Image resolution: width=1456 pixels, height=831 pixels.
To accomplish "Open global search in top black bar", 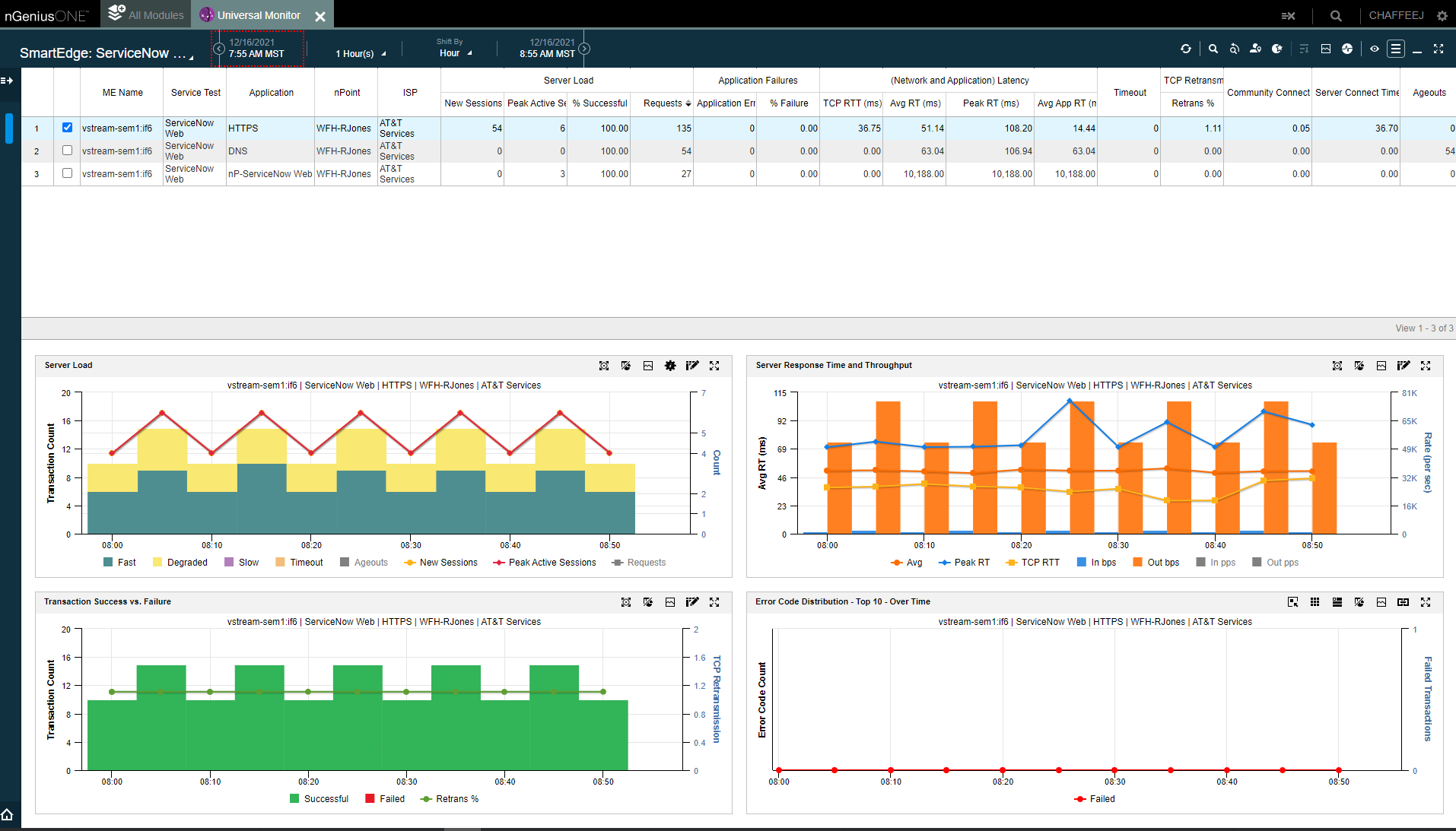I will [x=1336, y=15].
